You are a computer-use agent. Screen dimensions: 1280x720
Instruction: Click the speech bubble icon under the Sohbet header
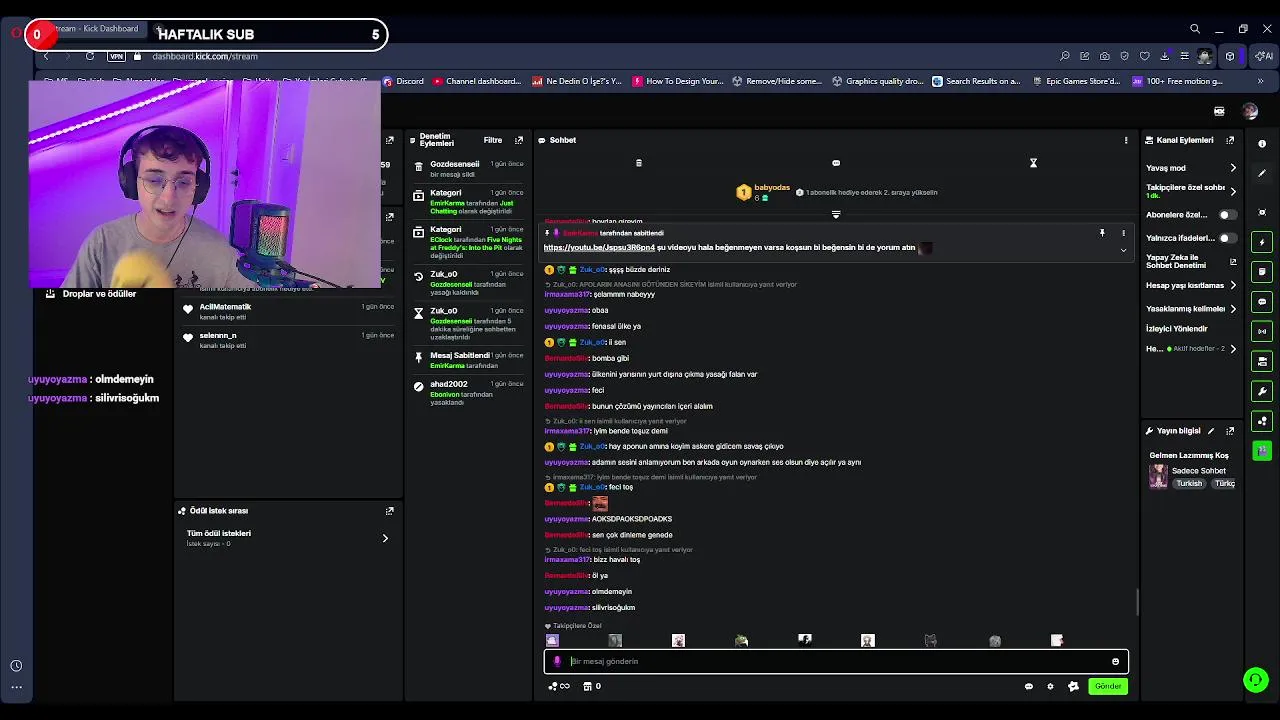point(836,163)
